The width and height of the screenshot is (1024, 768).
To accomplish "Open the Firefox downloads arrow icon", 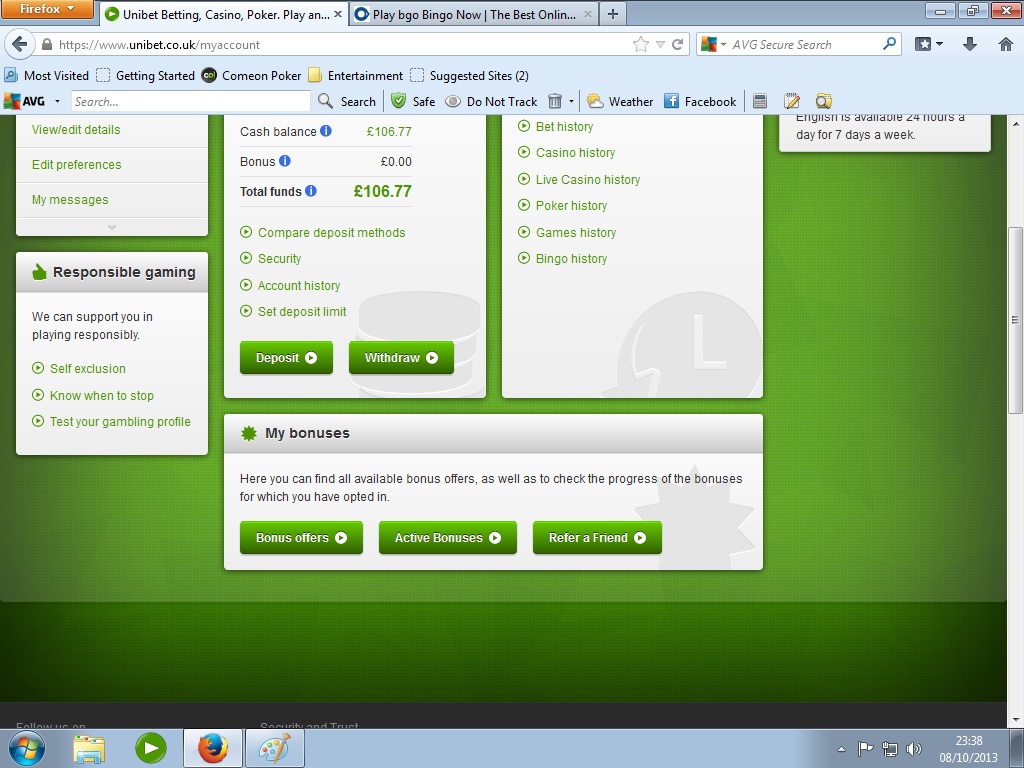I will 969,44.
